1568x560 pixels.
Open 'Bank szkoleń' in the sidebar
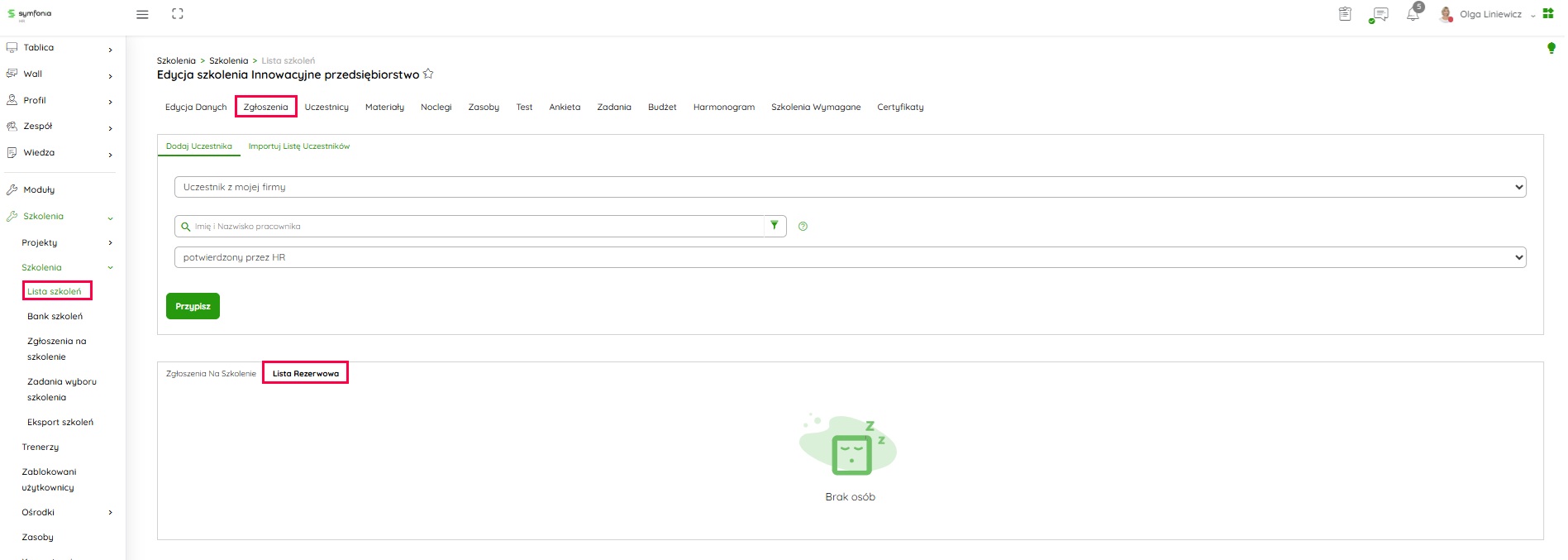coord(55,316)
